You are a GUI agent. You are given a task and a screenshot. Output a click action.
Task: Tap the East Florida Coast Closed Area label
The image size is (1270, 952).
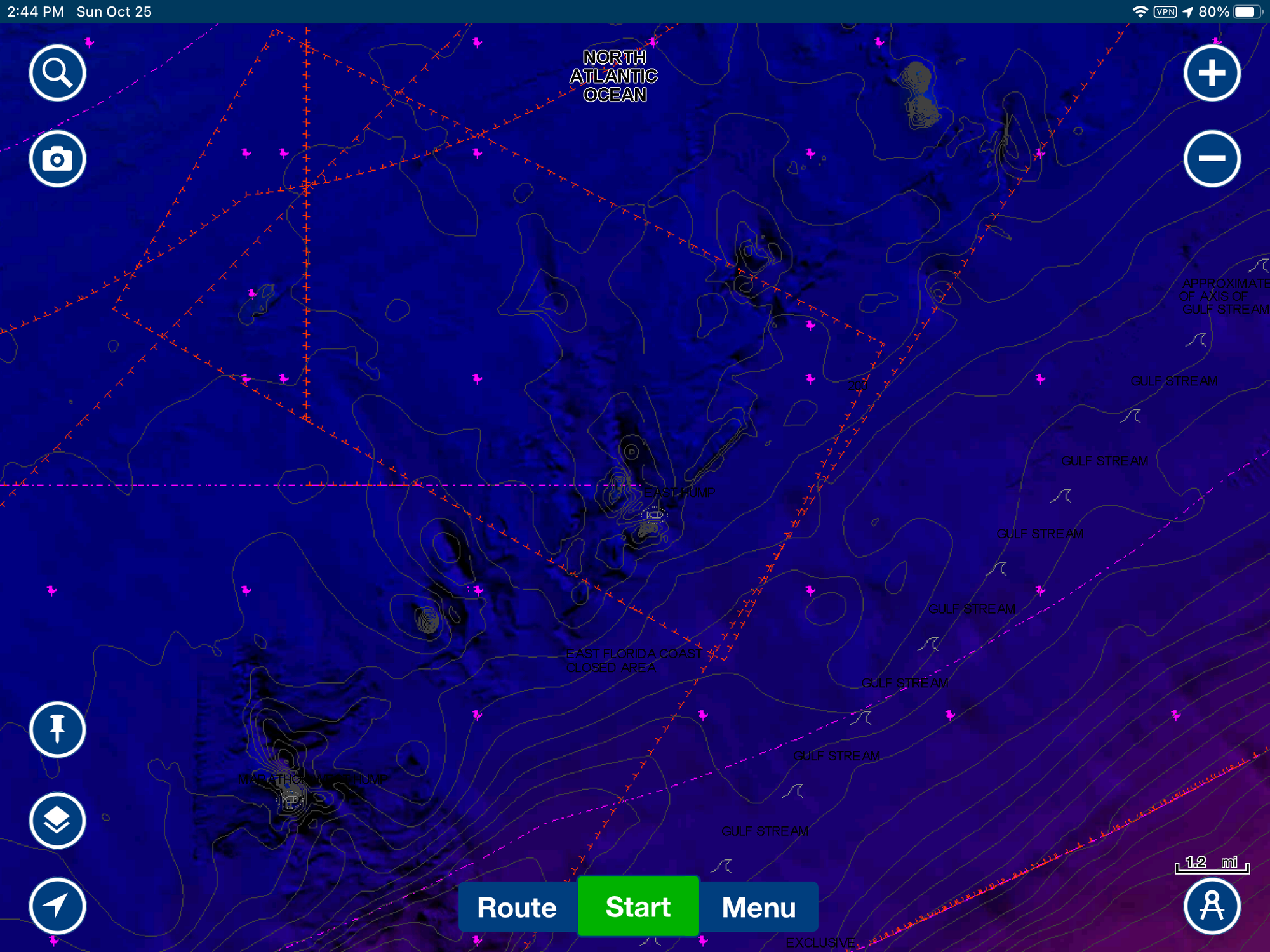coord(633,660)
